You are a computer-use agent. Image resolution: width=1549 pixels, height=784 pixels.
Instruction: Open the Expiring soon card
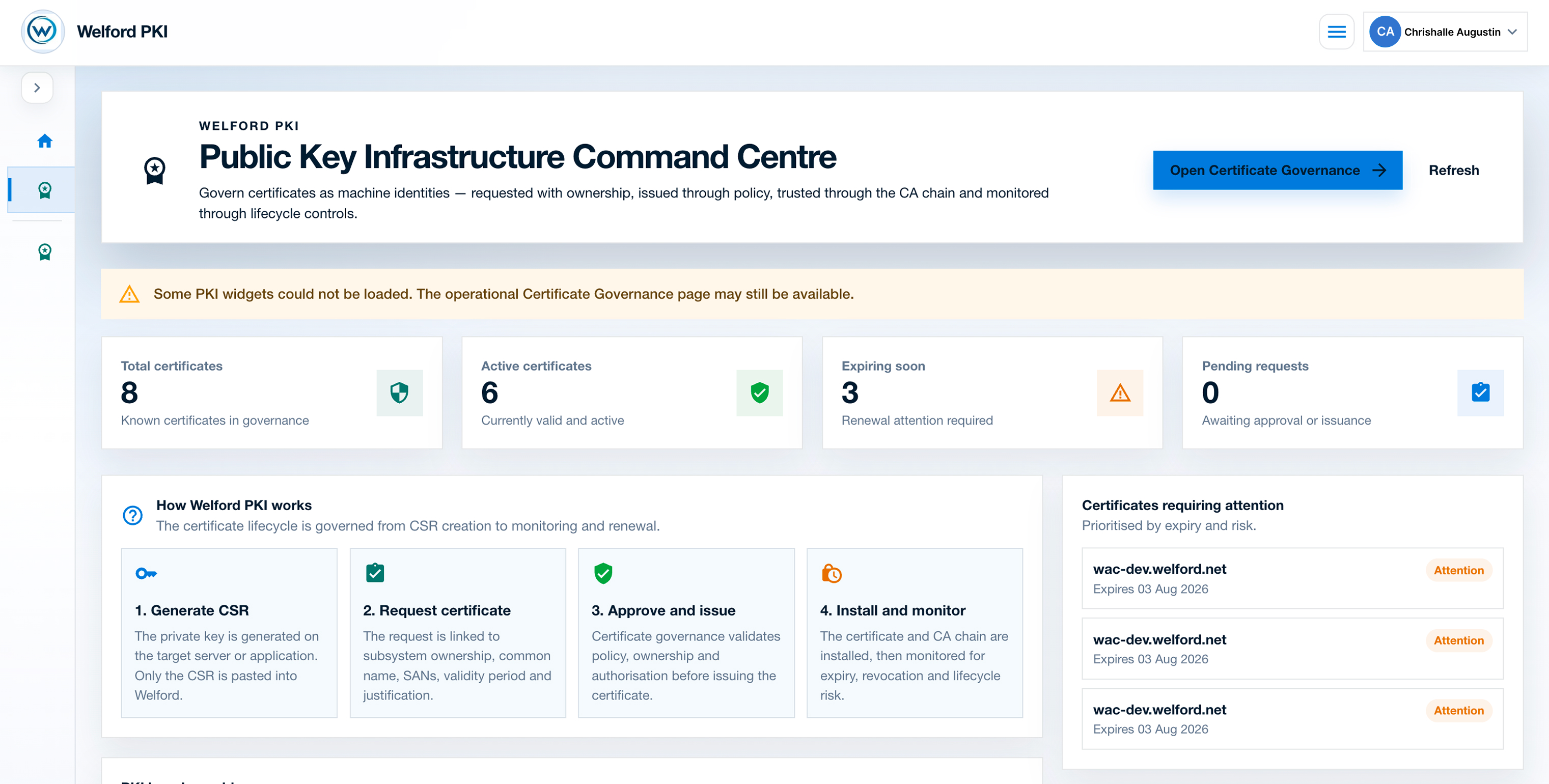click(992, 393)
